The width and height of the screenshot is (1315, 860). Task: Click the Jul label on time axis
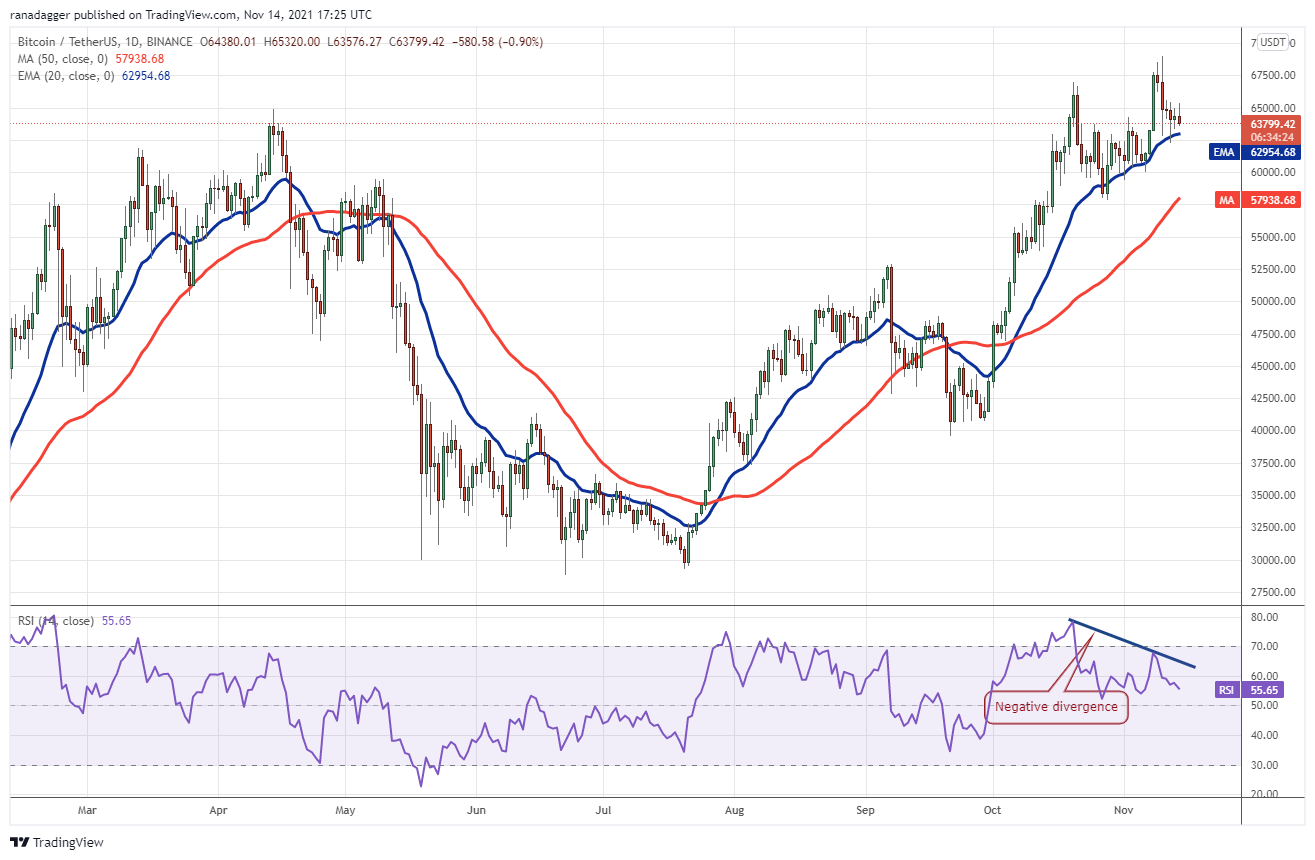click(x=604, y=812)
